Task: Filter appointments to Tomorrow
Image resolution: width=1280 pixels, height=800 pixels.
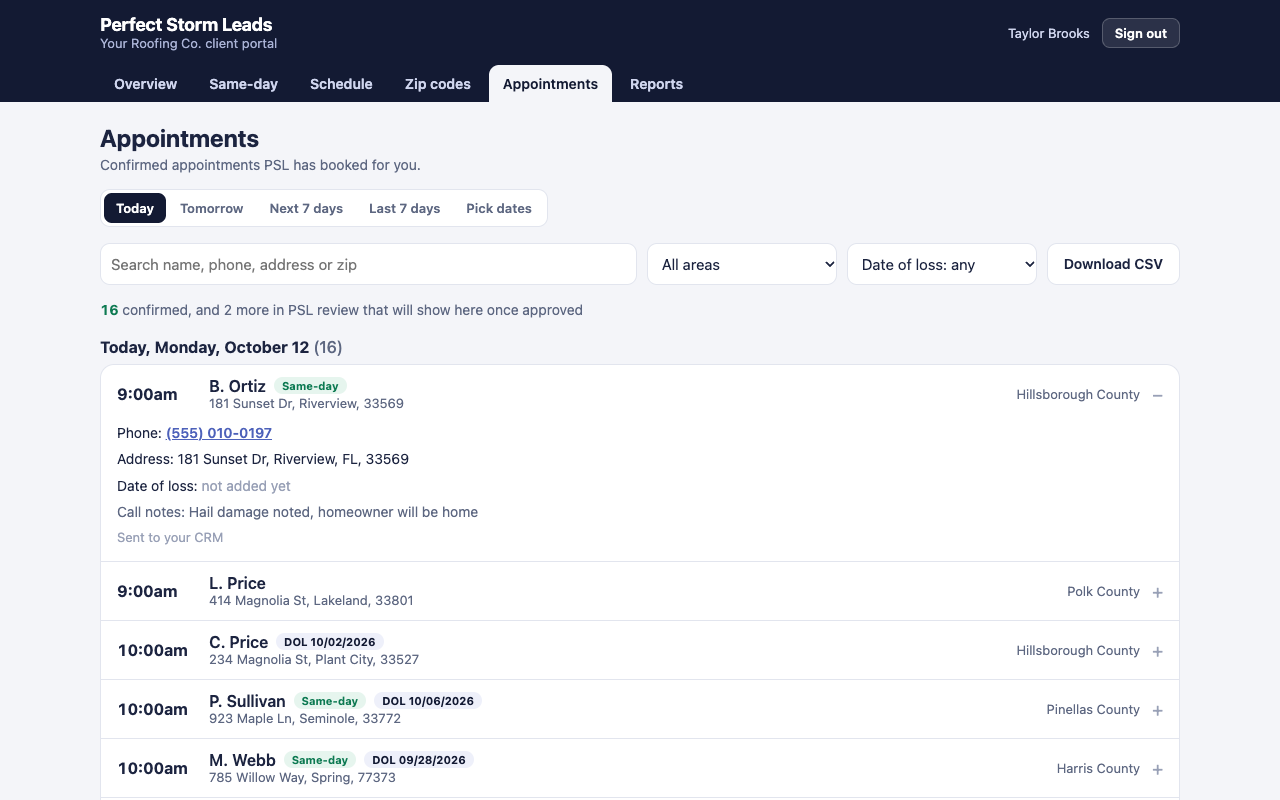Action: pyautogui.click(x=212, y=208)
